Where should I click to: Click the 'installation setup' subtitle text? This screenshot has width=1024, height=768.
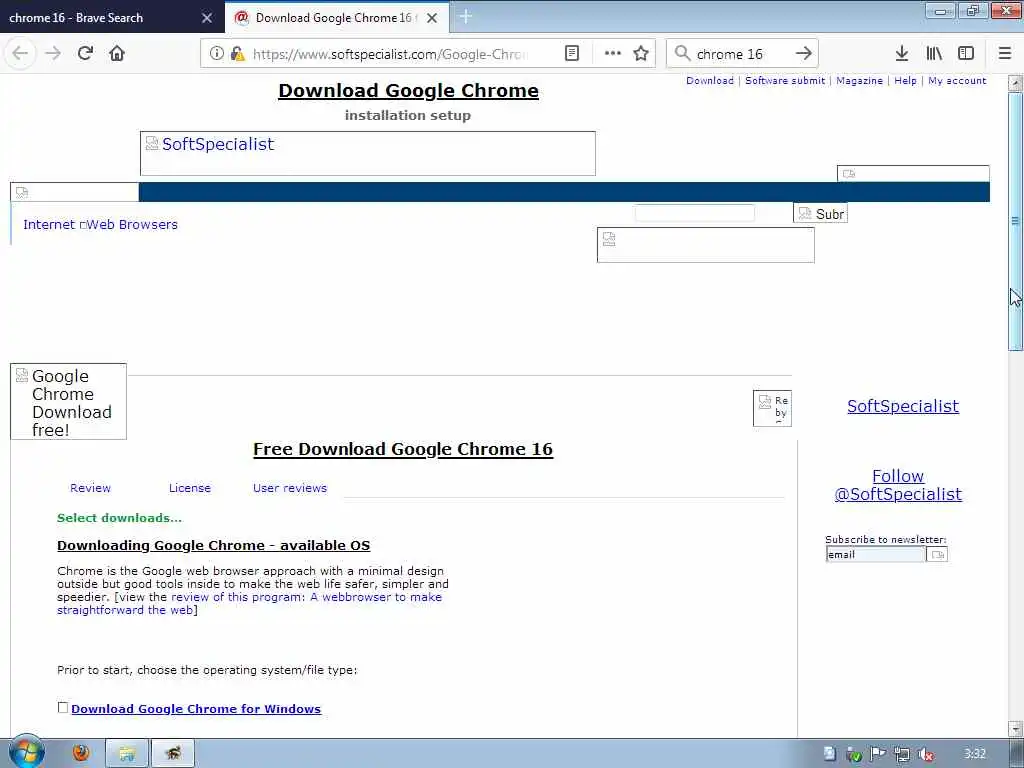[x=408, y=116]
